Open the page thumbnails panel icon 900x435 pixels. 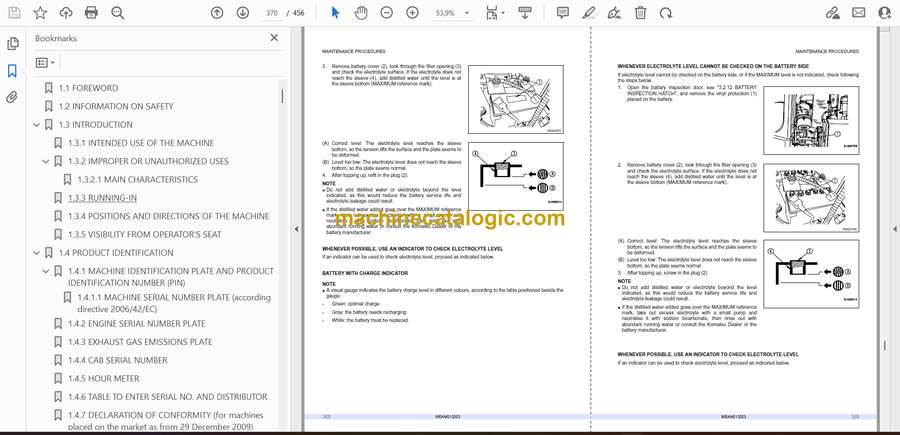click(13, 44)
